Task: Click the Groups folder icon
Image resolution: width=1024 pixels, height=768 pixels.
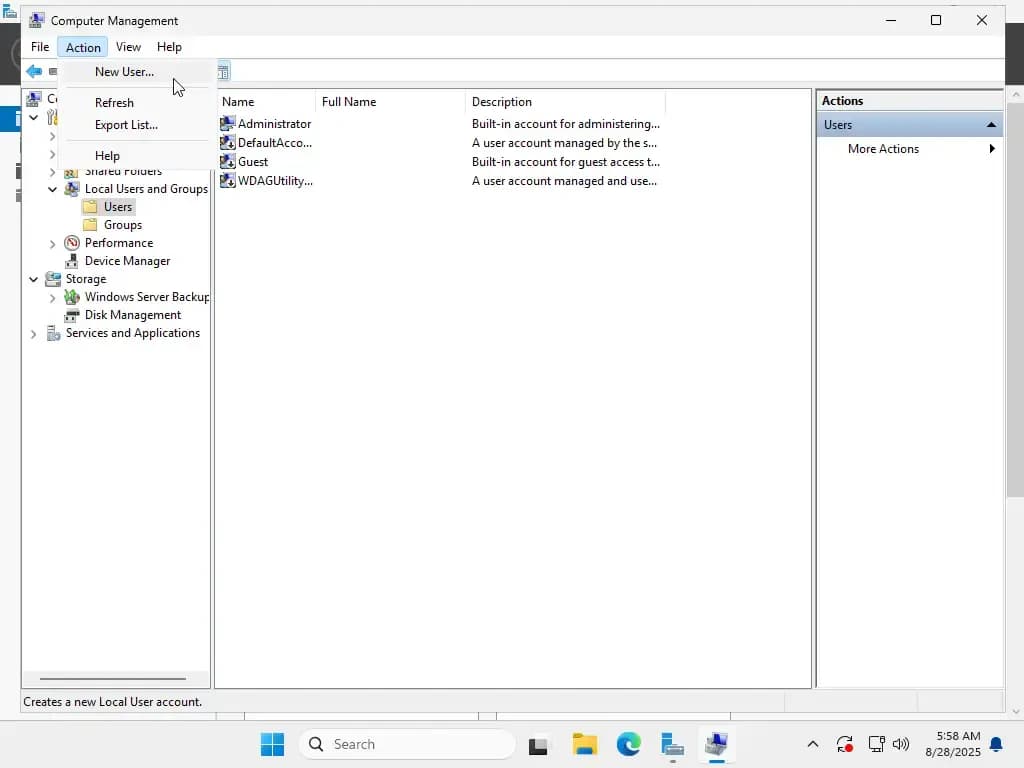Action: coord(90,225)
